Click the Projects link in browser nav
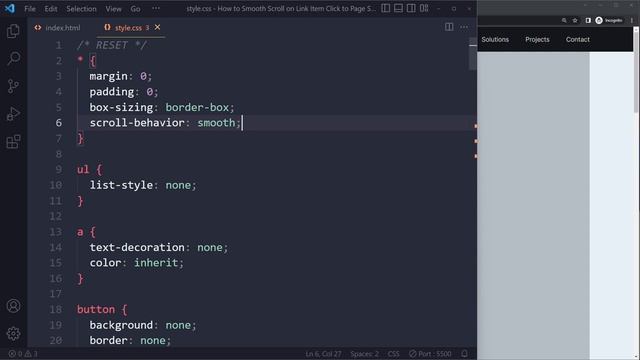 [x=537, y=40]
